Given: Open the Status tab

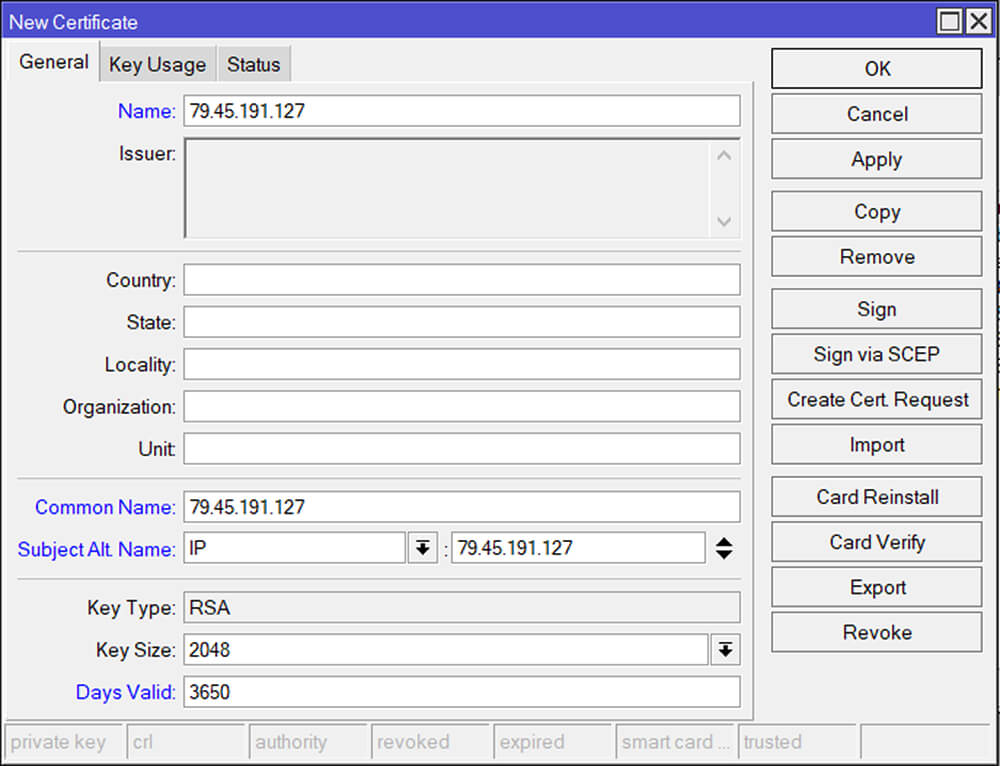Looking at the screenshot, I should click(x=254, y=64).
